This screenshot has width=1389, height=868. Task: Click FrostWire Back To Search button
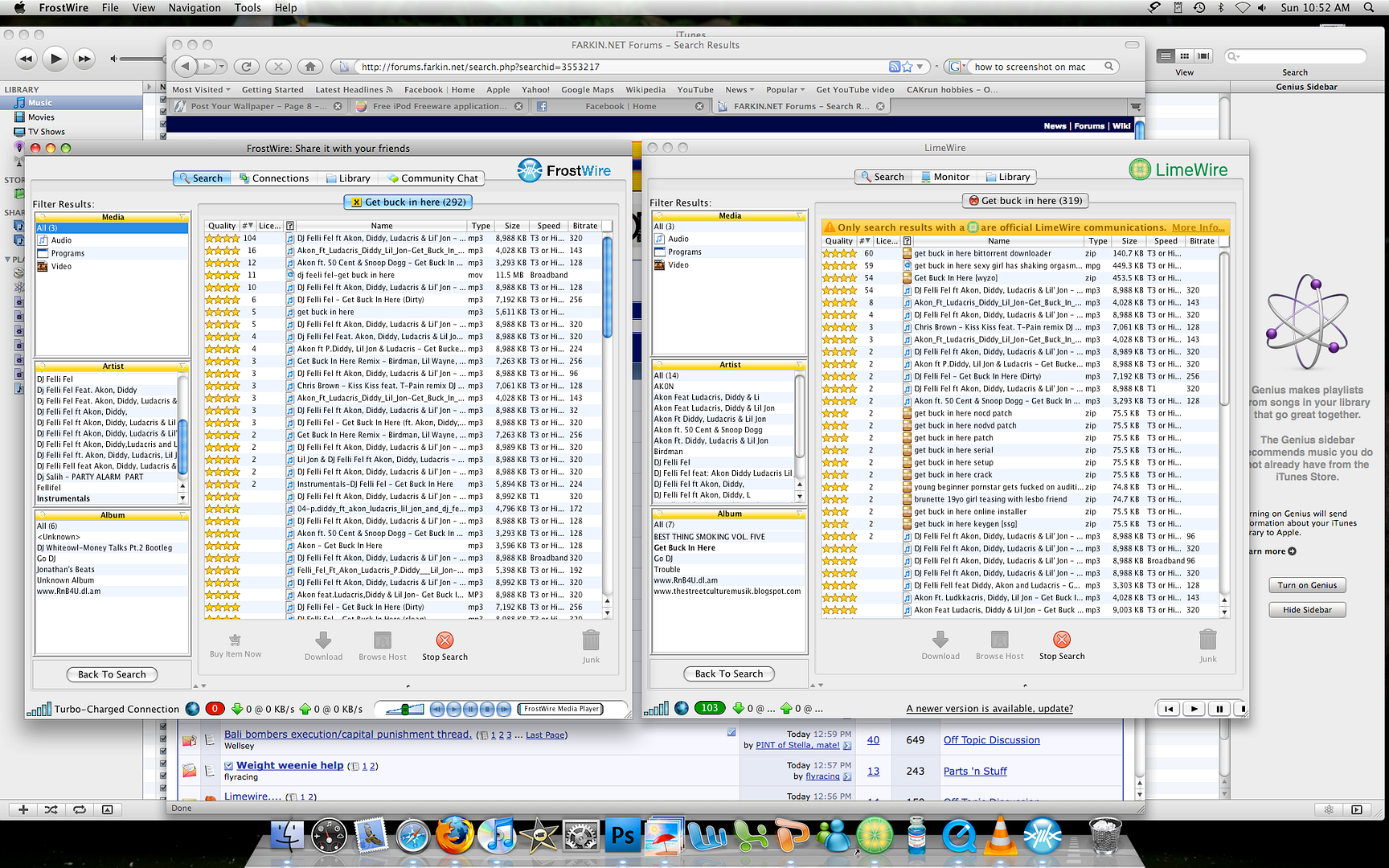(x=112, y=674)
